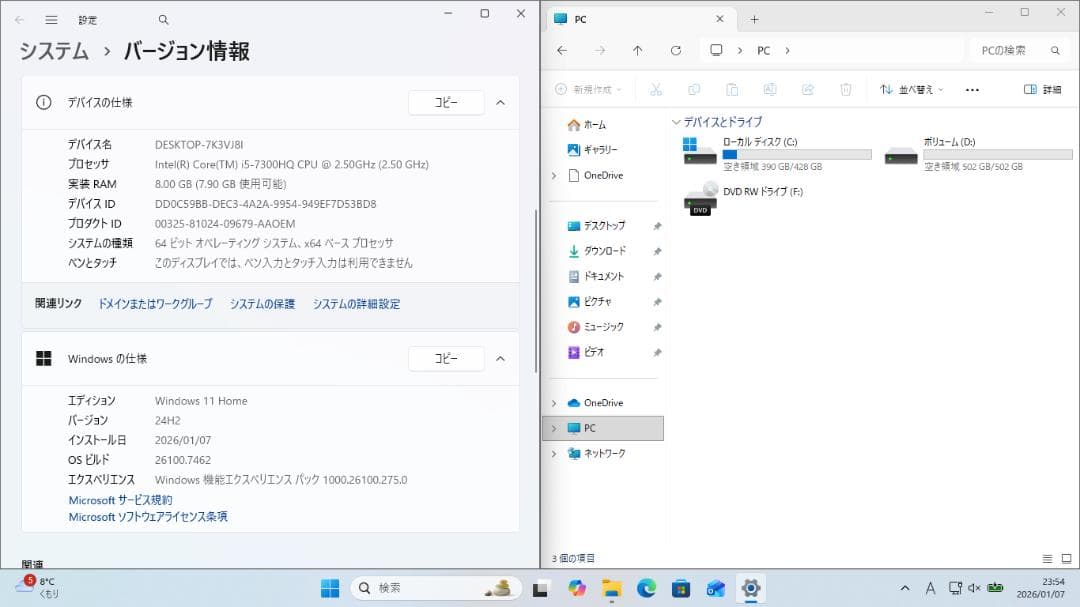Image resolution: width=1080 pixels, height=607 pixels.
Task: Click the C: drive capacity bar
Action: 797,155
